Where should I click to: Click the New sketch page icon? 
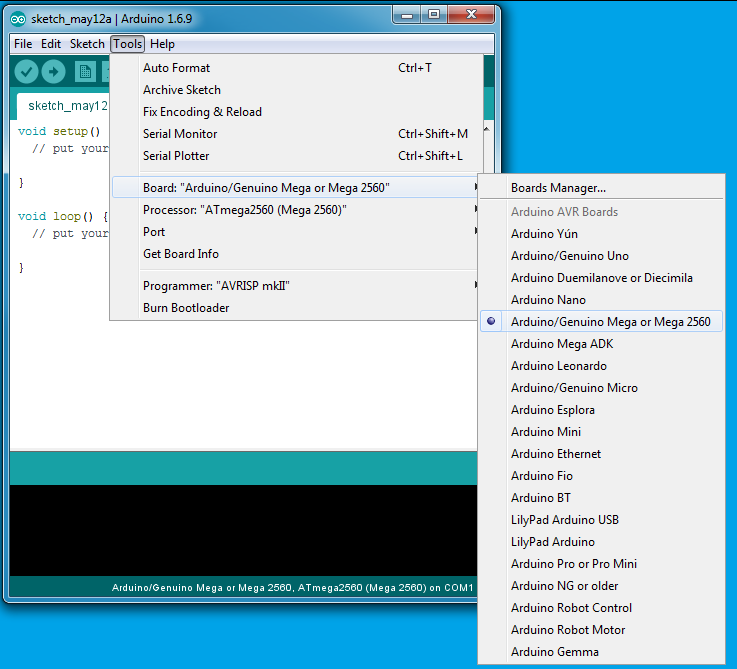[x=86, y=71]
